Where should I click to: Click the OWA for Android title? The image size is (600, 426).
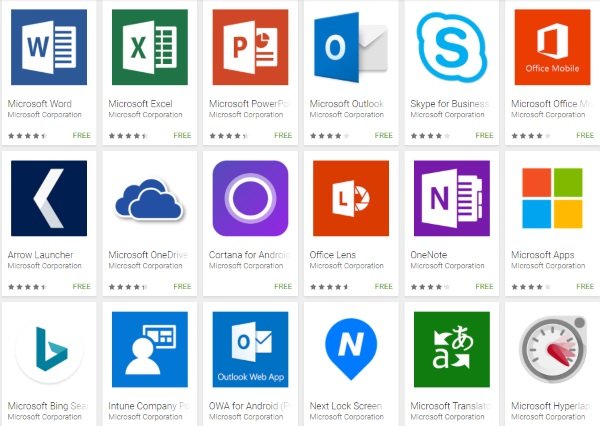249,406
